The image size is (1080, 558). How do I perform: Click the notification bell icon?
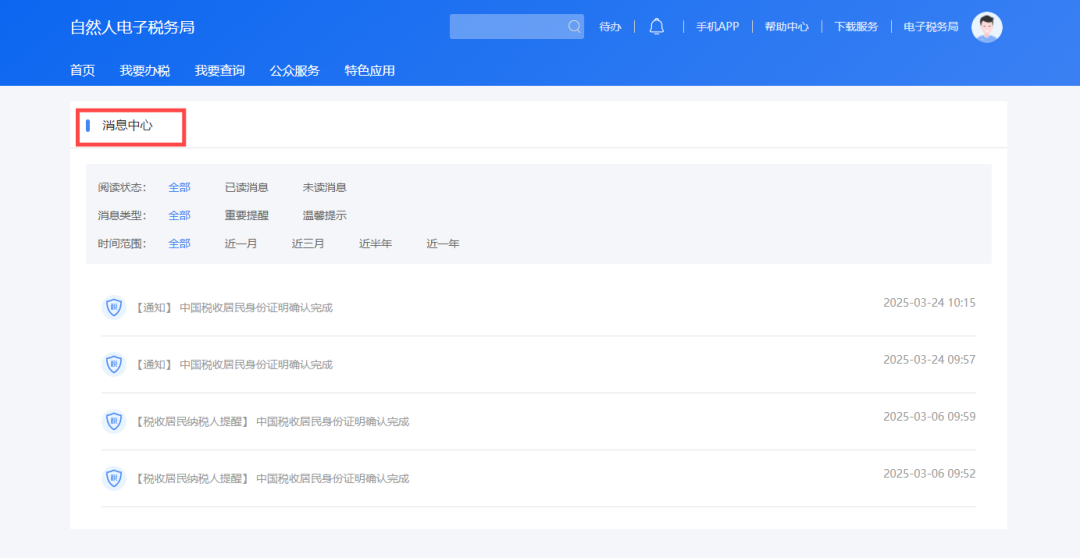coord(656,27)
